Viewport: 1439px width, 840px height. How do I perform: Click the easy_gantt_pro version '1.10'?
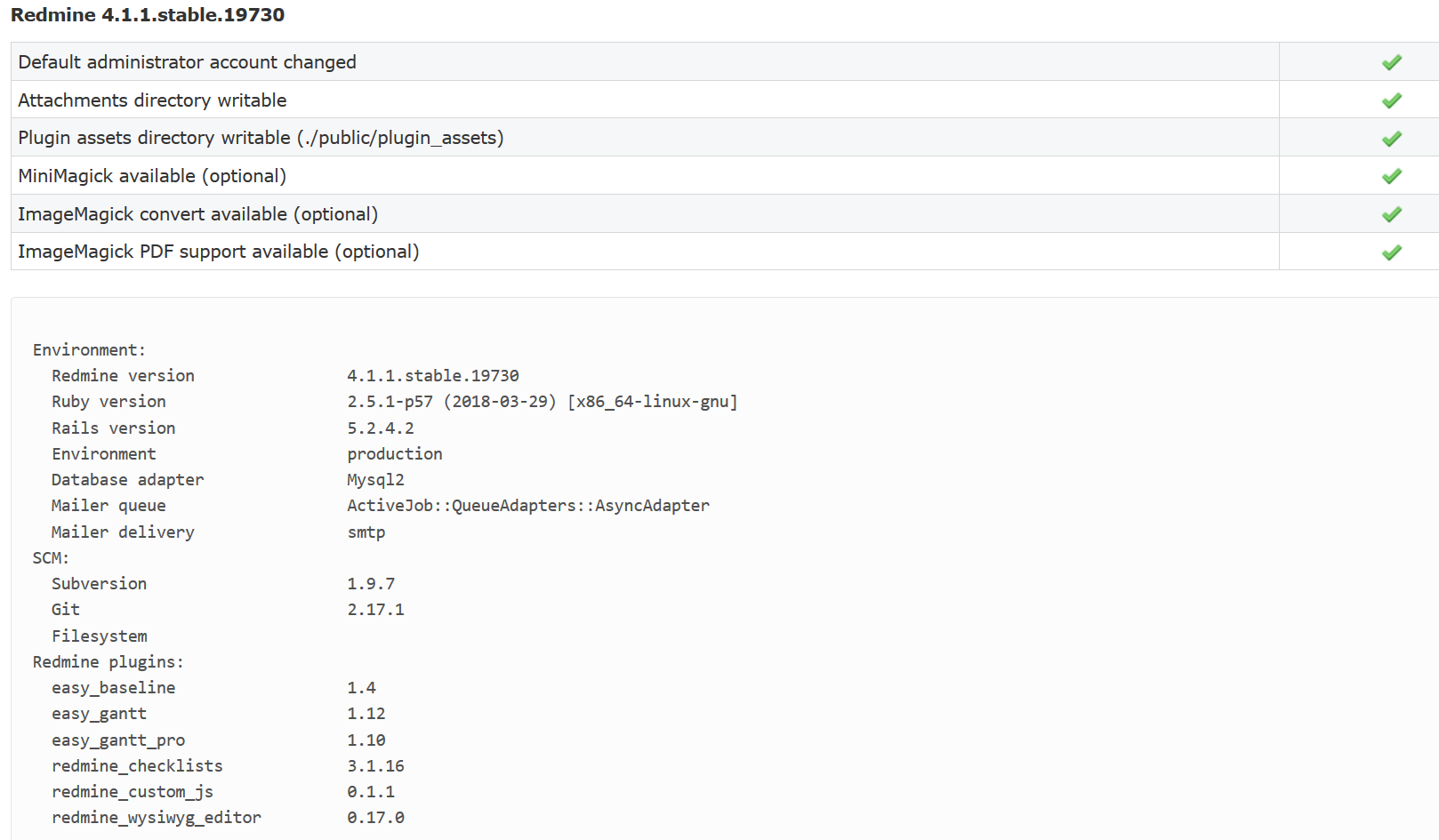[366, 740]
